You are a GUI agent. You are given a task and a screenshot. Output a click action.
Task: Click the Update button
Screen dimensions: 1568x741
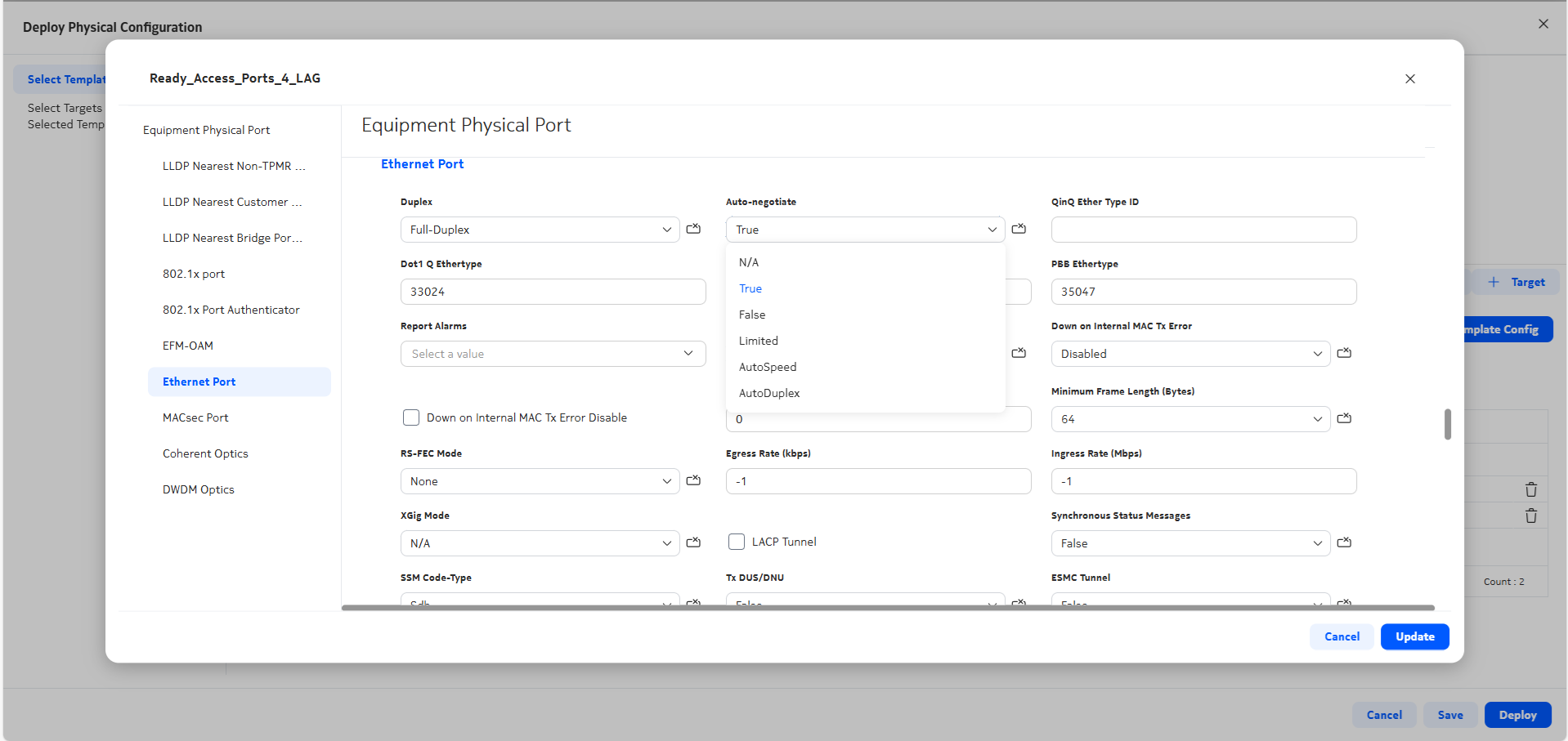click(x=1414, y=636)
